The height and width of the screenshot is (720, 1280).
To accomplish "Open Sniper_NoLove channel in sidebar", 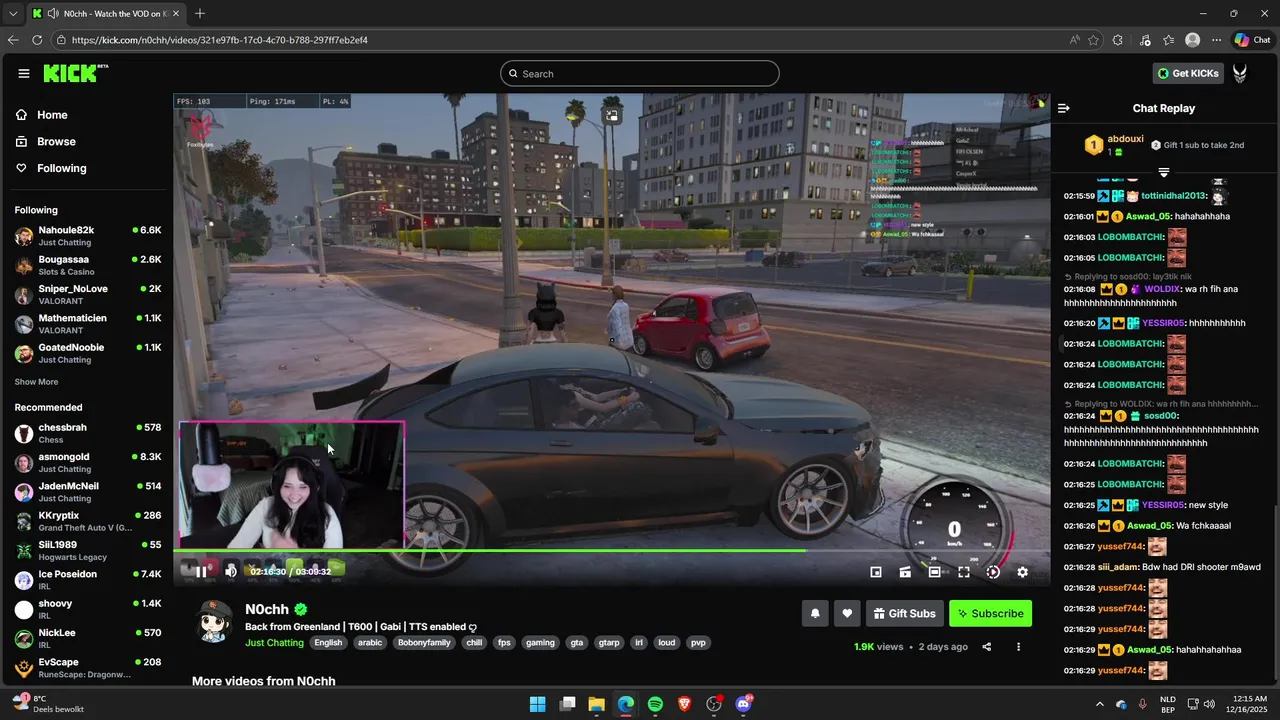I will pyautogui.click(x=88, y=294).
